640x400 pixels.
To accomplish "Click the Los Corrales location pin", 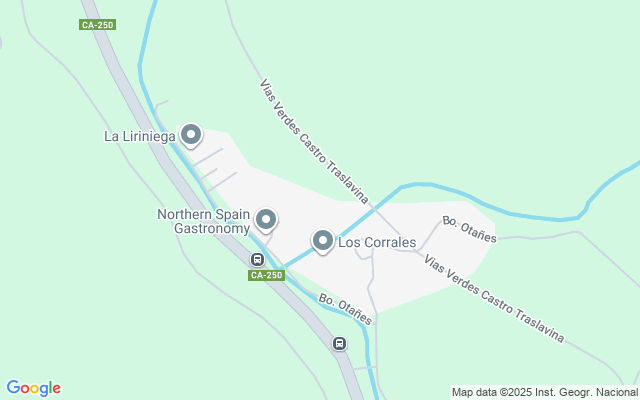I will (x=323, y=241).
